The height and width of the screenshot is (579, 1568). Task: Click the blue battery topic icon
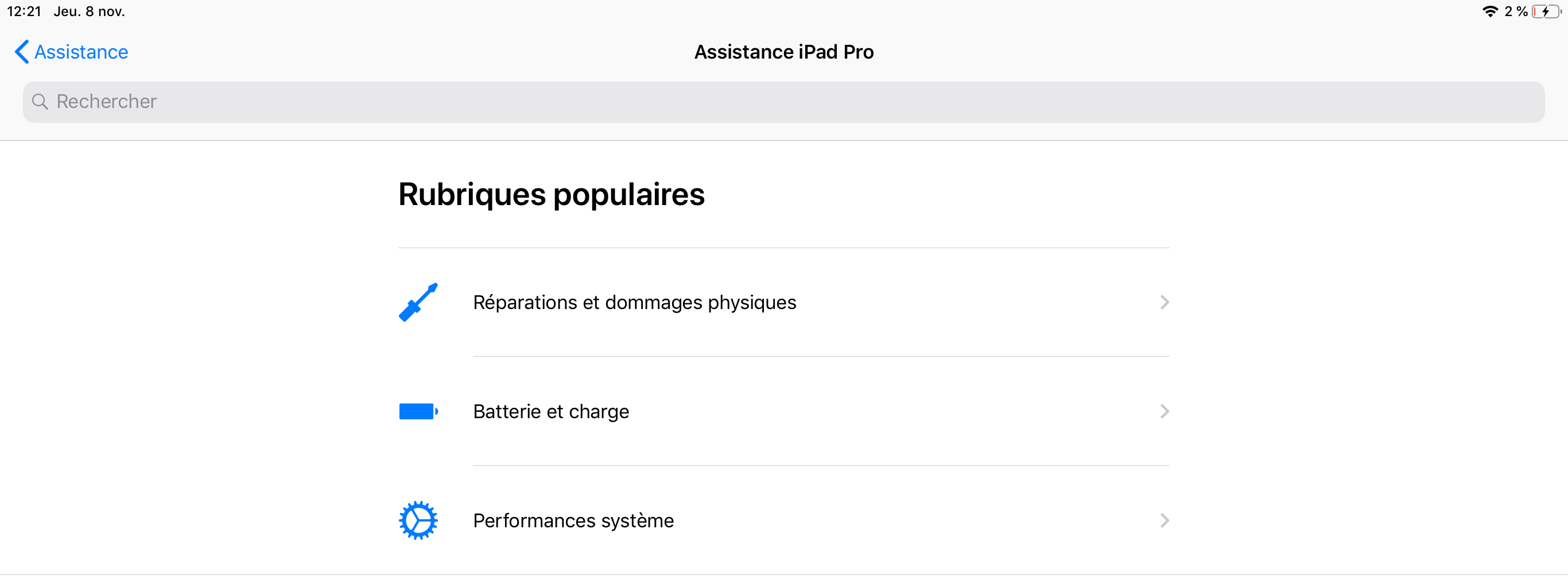(x=418, y=411)
